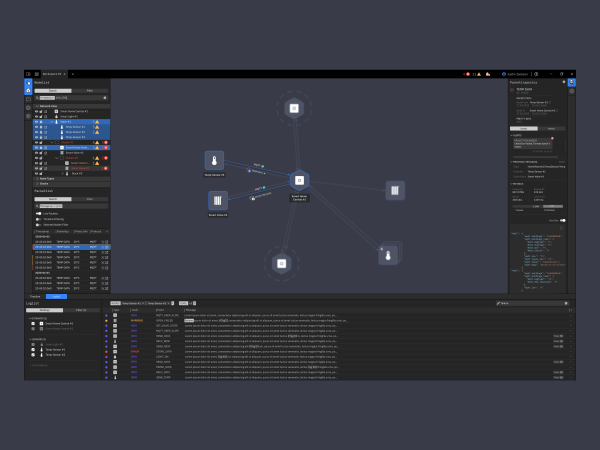The width and height of the screenshot is (600, 450).
Task: Check the Smart Light #1 checkbox under Sensors
Action: tap(33, 344)
